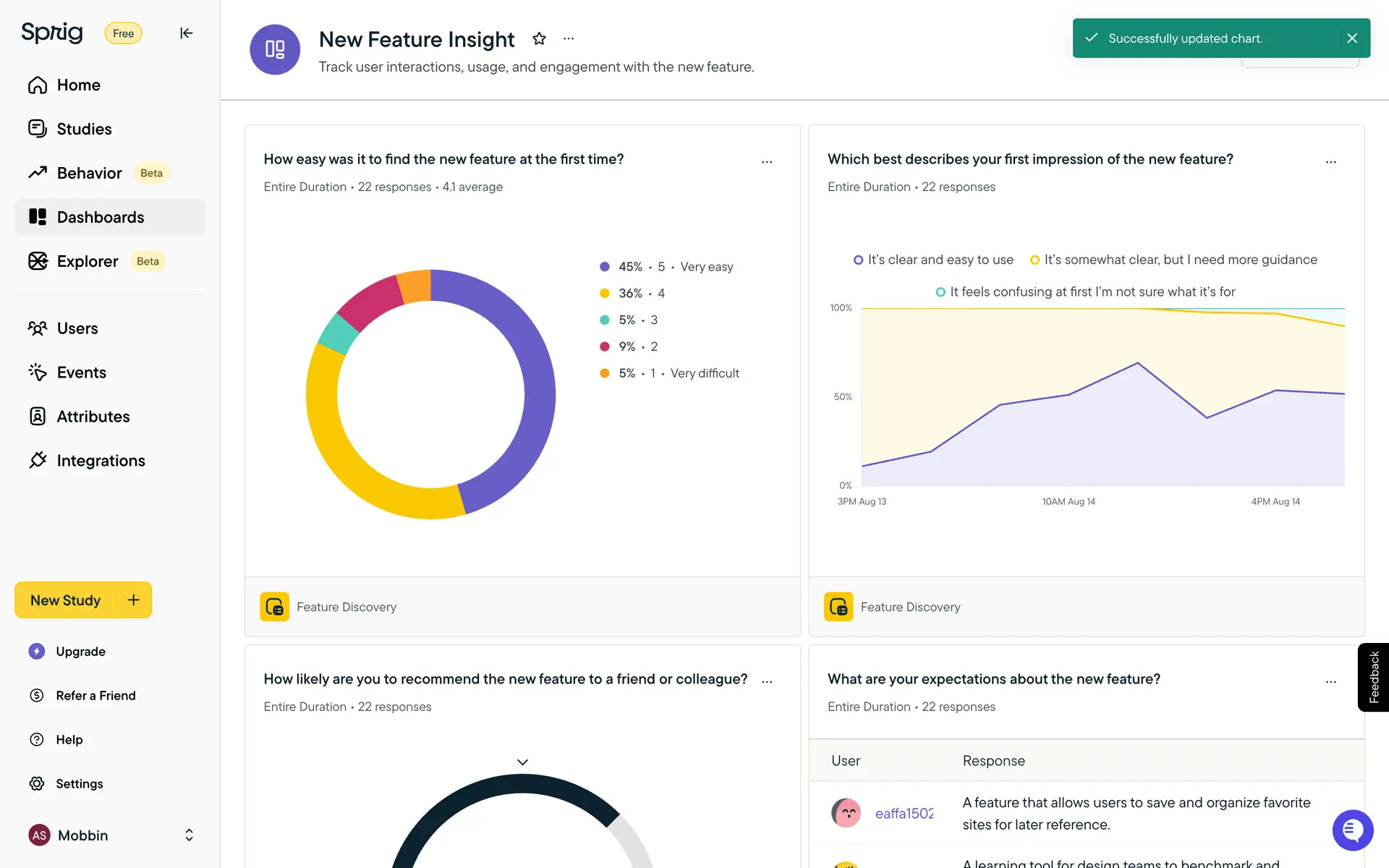This screenshot has height=868, width=1389.
Task: Expand the Mobbin account switcher
Action: [x=189, y=835]
